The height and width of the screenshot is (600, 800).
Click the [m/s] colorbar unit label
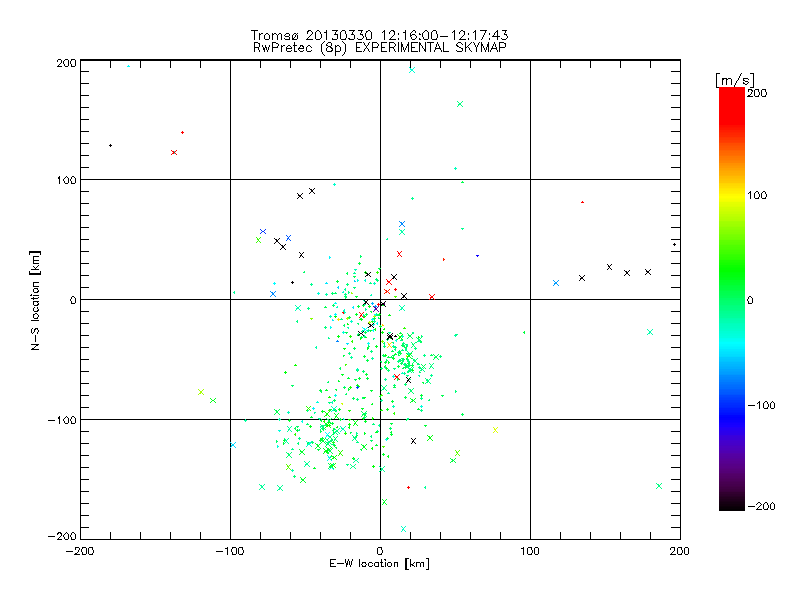click(734, 80)
